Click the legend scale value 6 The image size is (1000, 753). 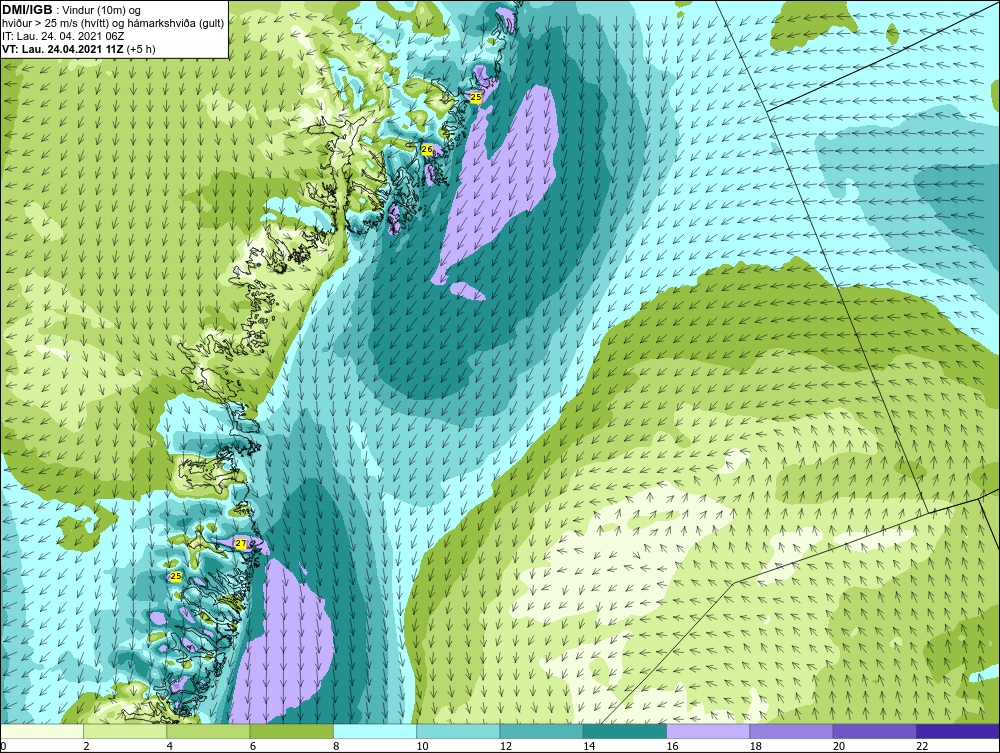253,746
